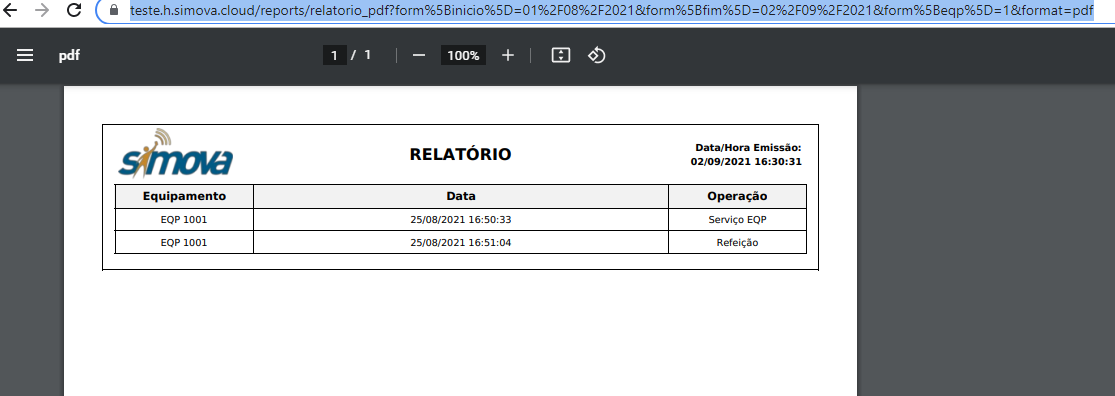Select the date 25/08/2021 16:50:33
The image size is (1115, 396).
[461, 220]
